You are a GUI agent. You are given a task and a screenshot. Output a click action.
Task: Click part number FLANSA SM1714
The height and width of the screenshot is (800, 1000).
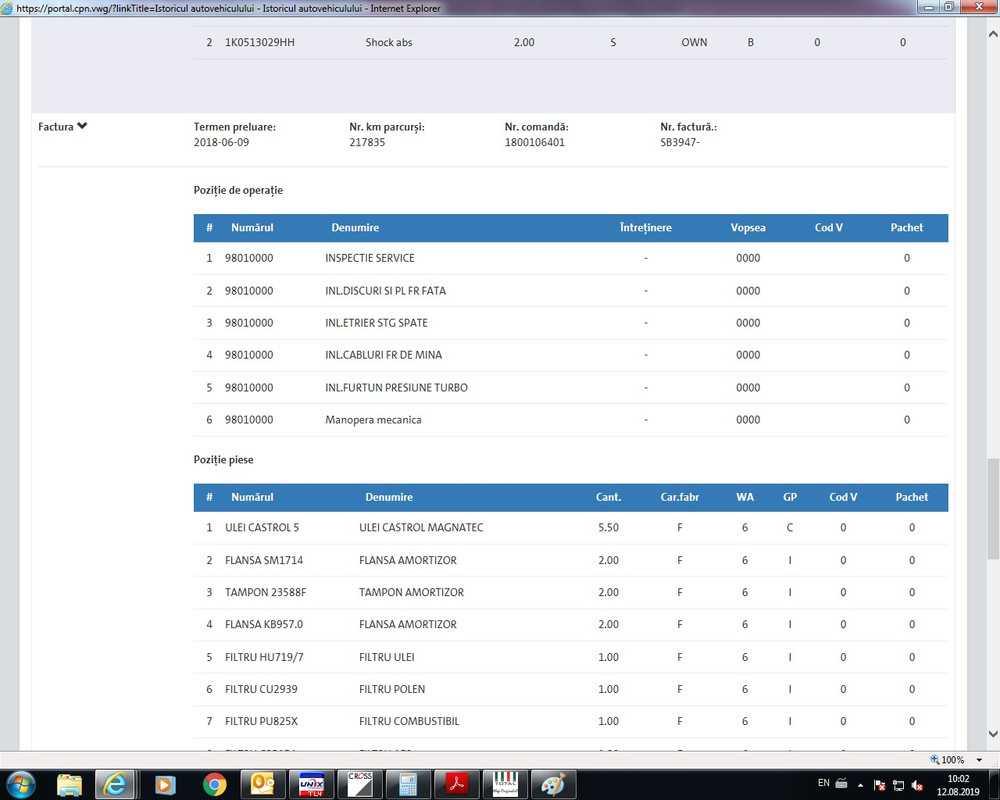pos(264,560)
